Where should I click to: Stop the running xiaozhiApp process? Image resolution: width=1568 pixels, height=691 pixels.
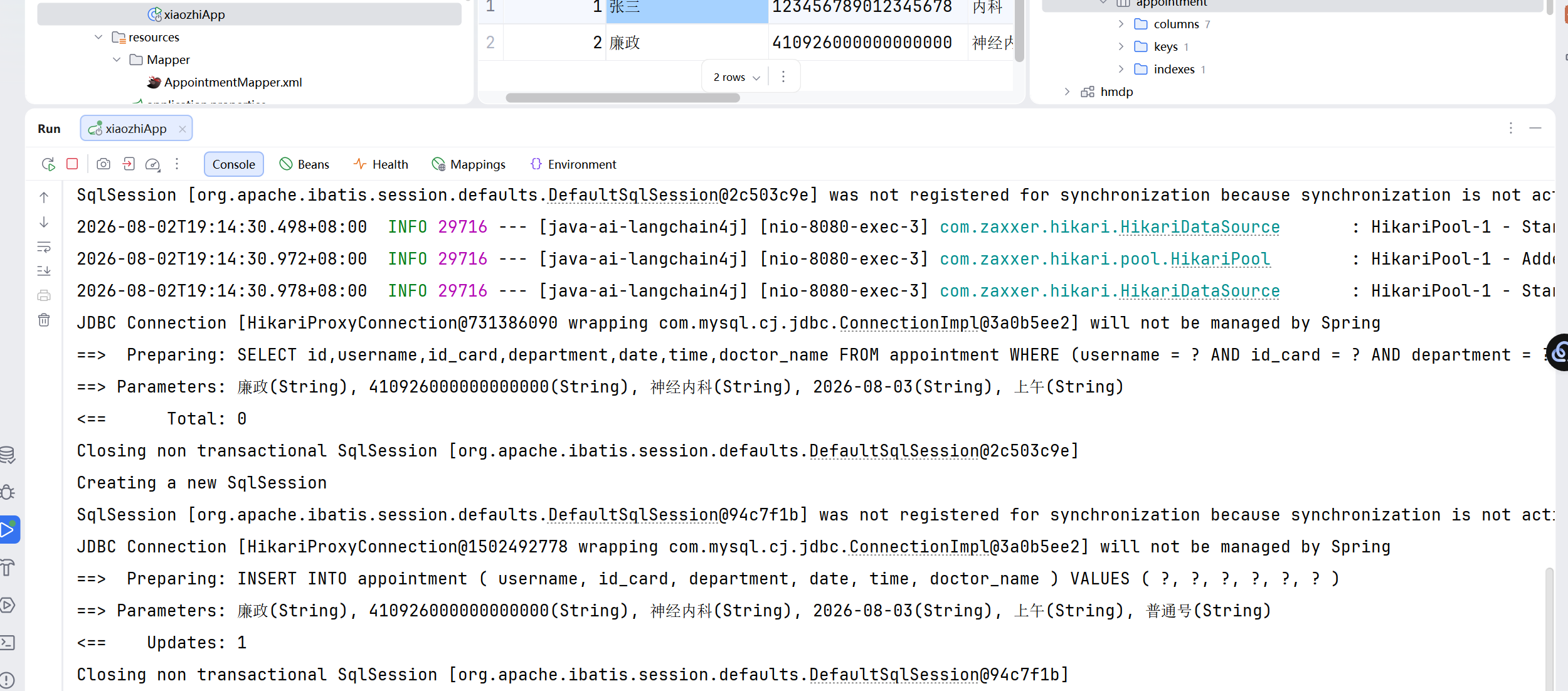(x=72, y=164)
